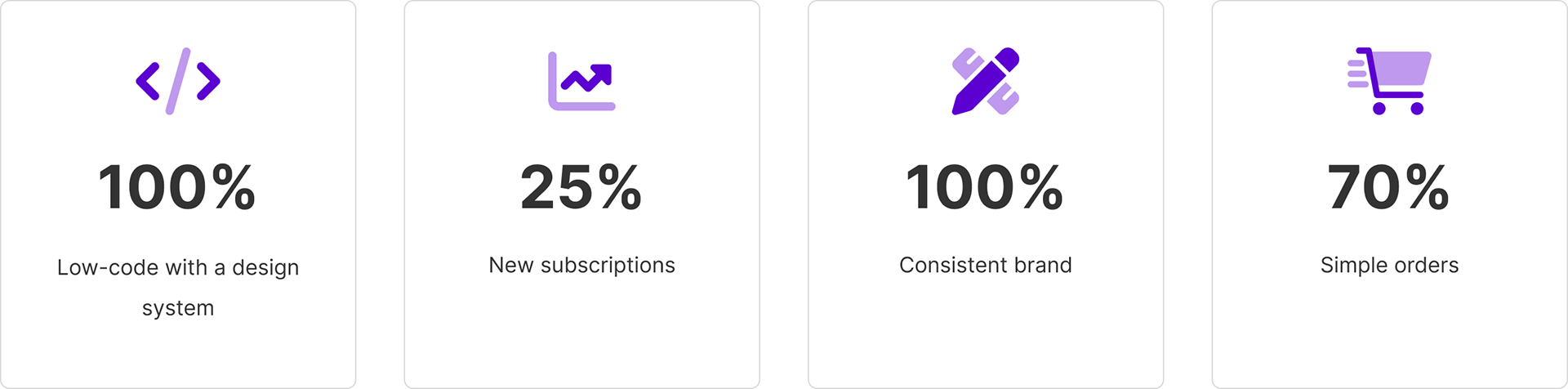Click the 70% statistic number
Screen dimensions: 1568x389
coord(1389,188)
